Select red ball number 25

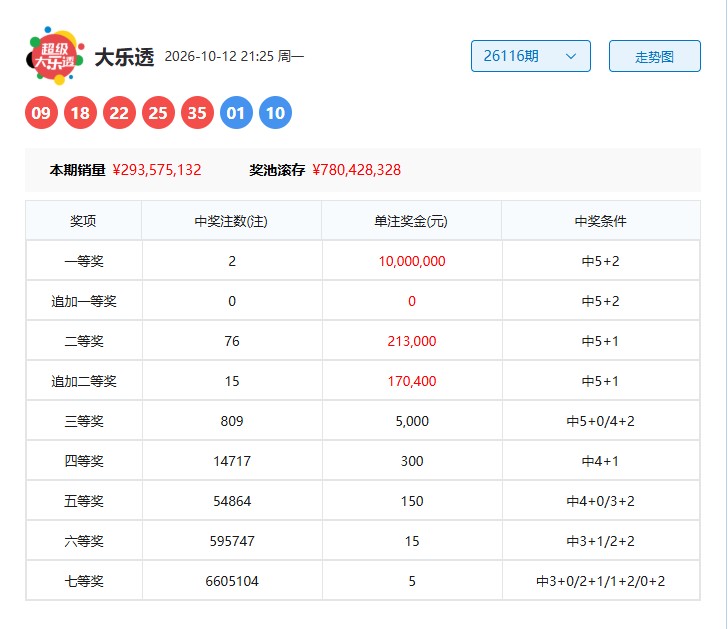coord(158,113)
